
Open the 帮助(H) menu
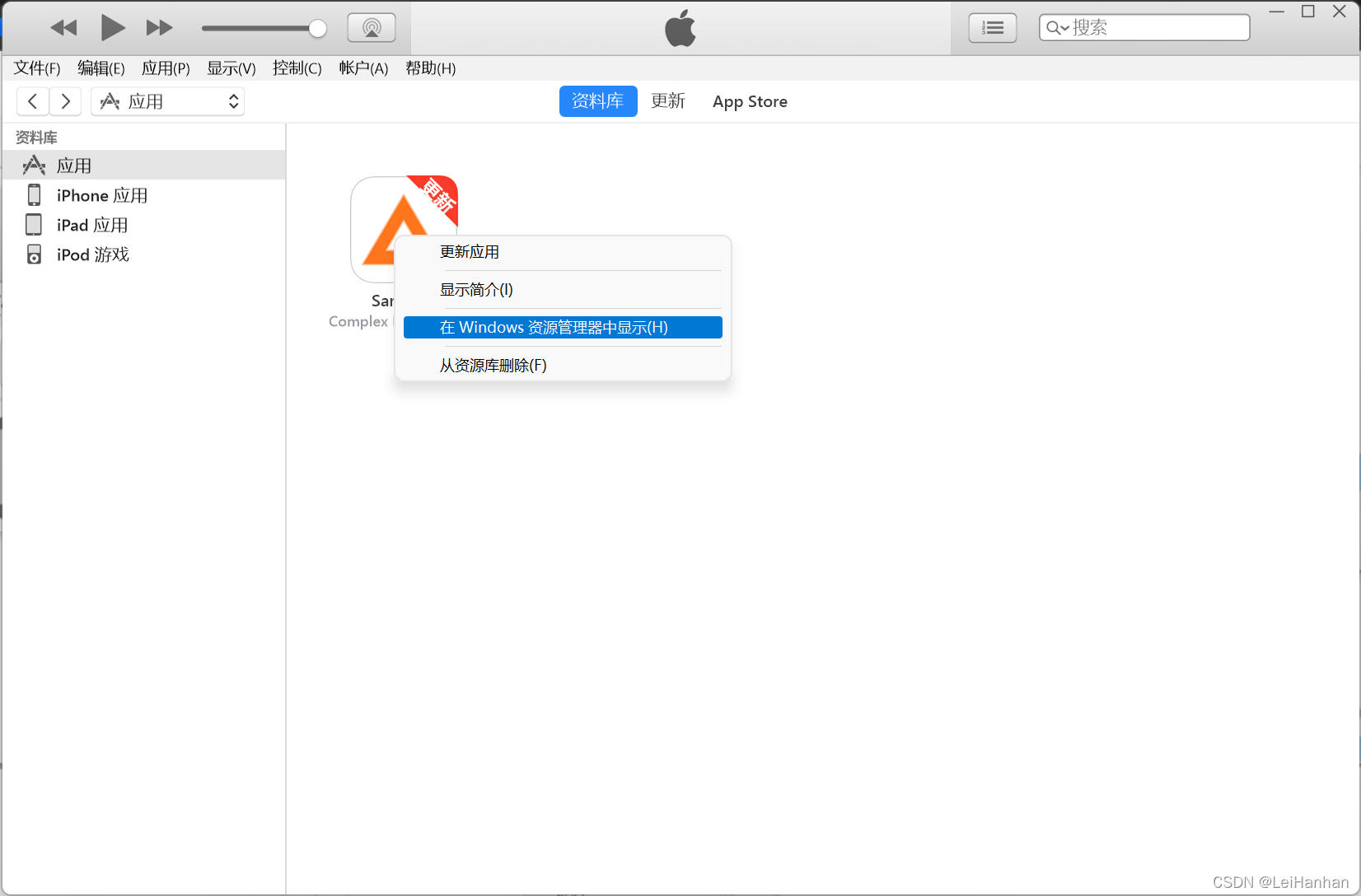coord(430,68)
